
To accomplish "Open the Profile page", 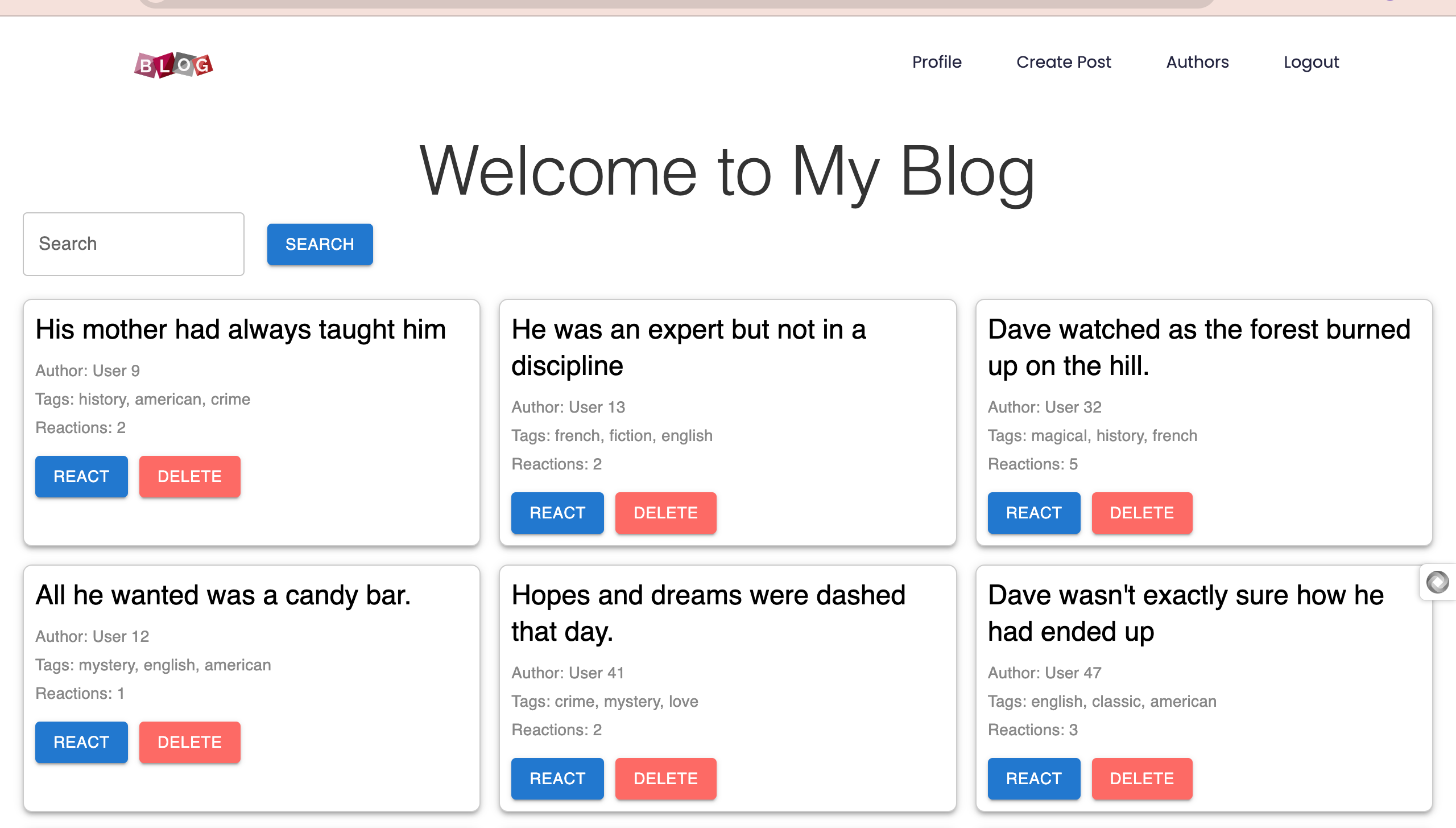I will 937,62.
